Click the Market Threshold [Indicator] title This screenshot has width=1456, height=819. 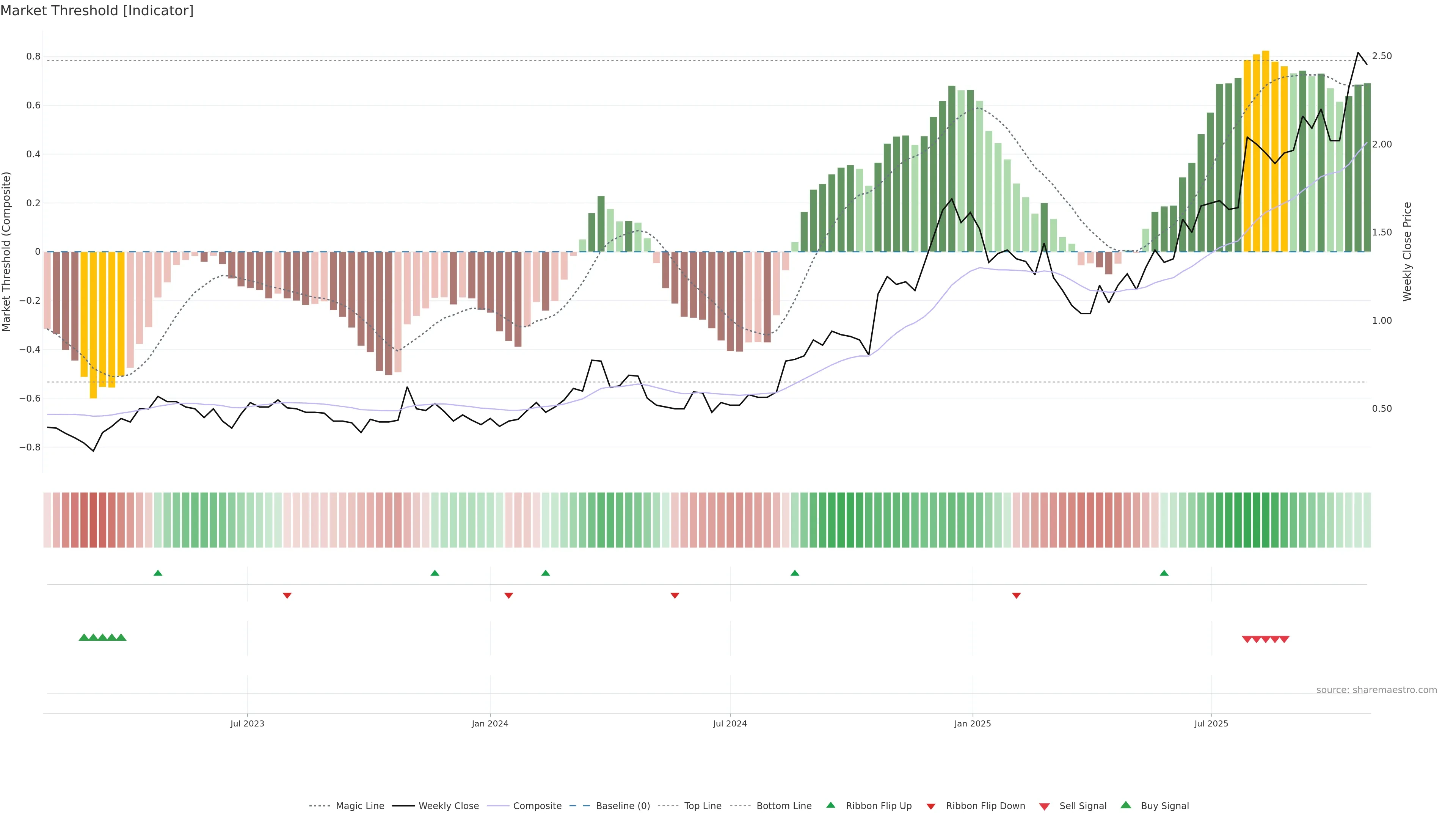coord(97,11)
